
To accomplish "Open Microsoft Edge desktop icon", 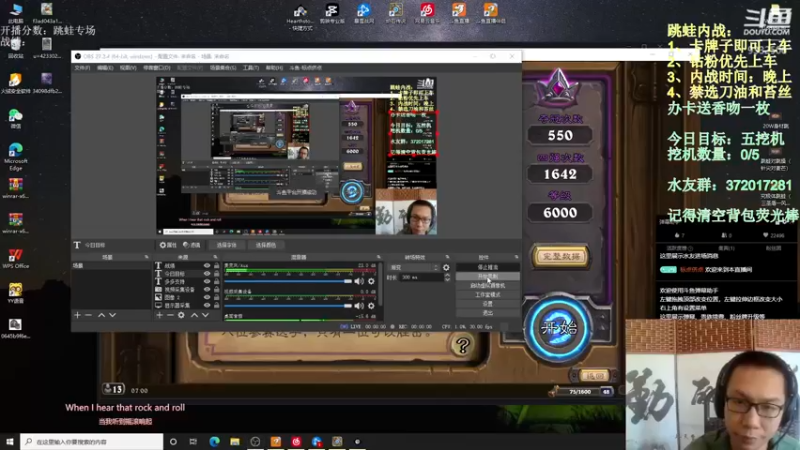I will coord(15,156).
